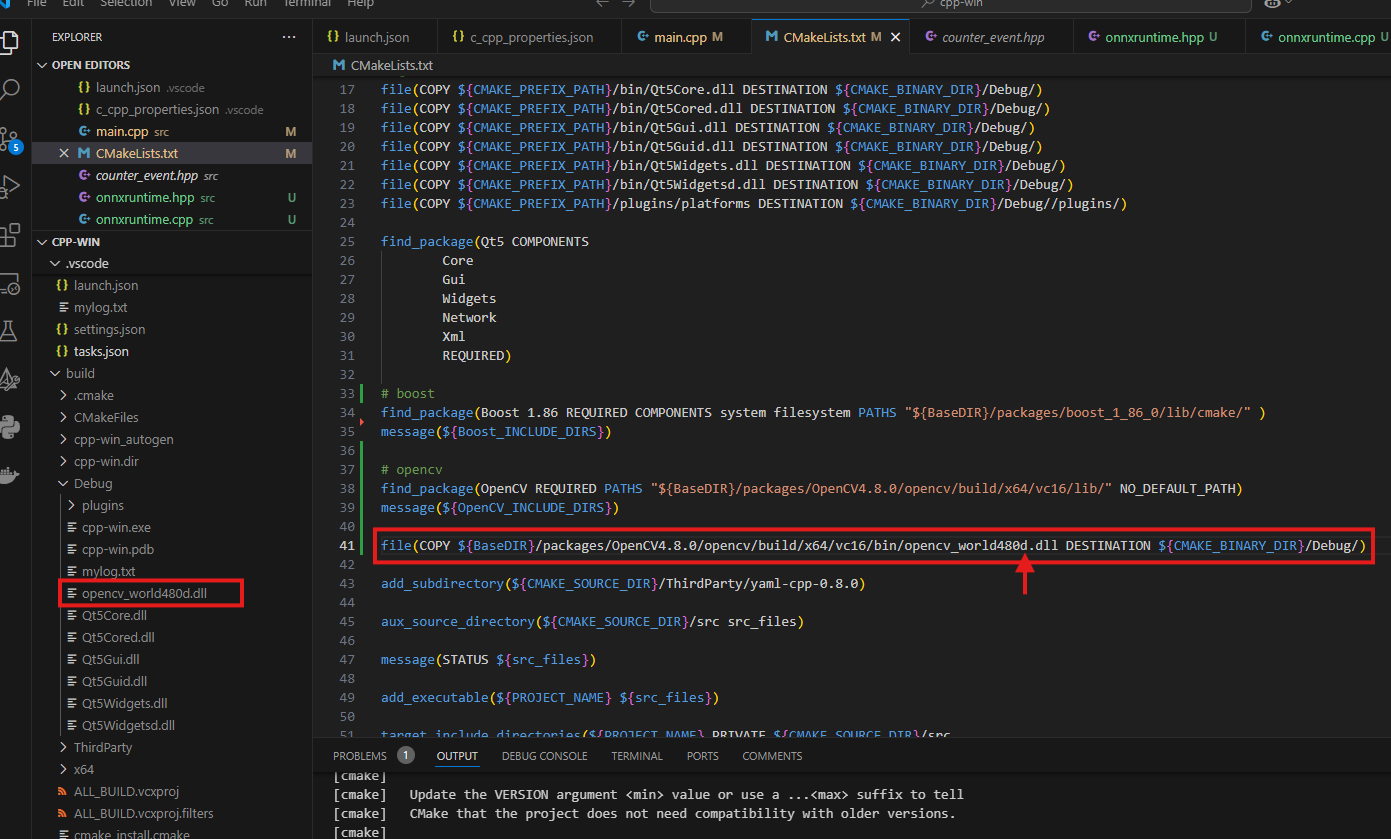Open the COMMENTS panel tab

[772, 756]
